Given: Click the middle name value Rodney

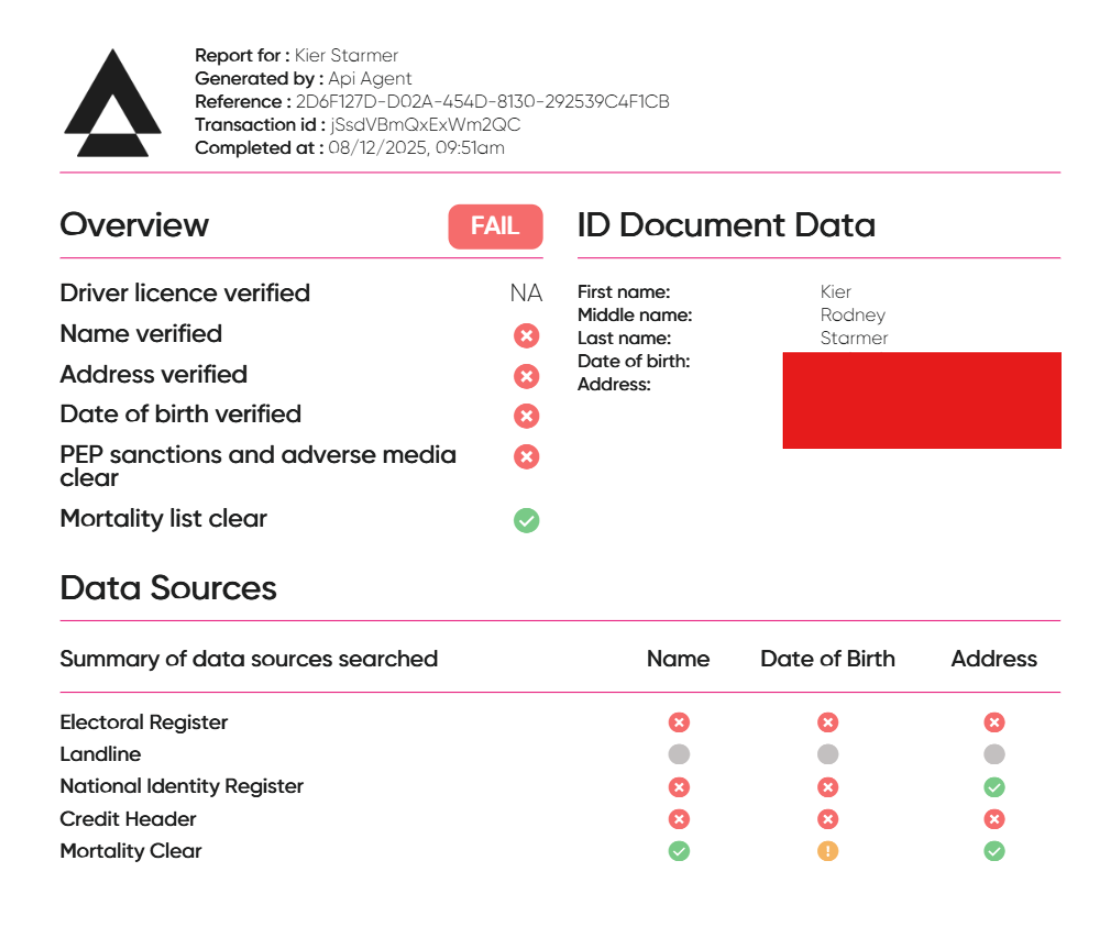Looking at the screenshot, I should tap(853, 315).
